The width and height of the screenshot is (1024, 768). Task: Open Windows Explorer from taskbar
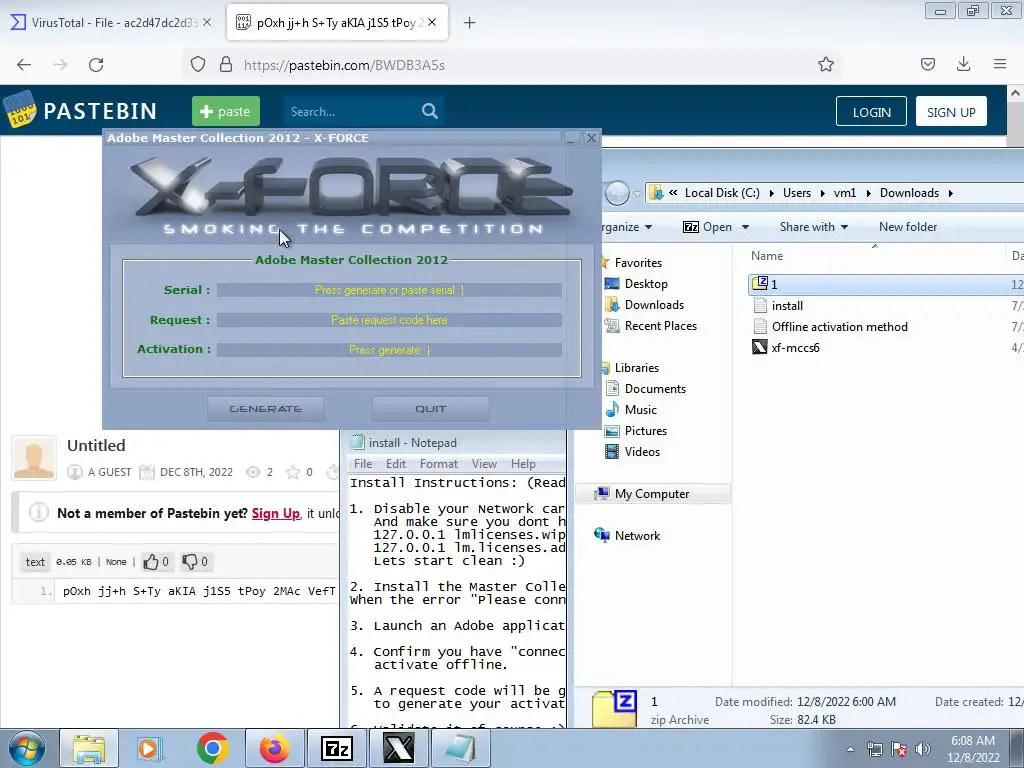point(89,748)
